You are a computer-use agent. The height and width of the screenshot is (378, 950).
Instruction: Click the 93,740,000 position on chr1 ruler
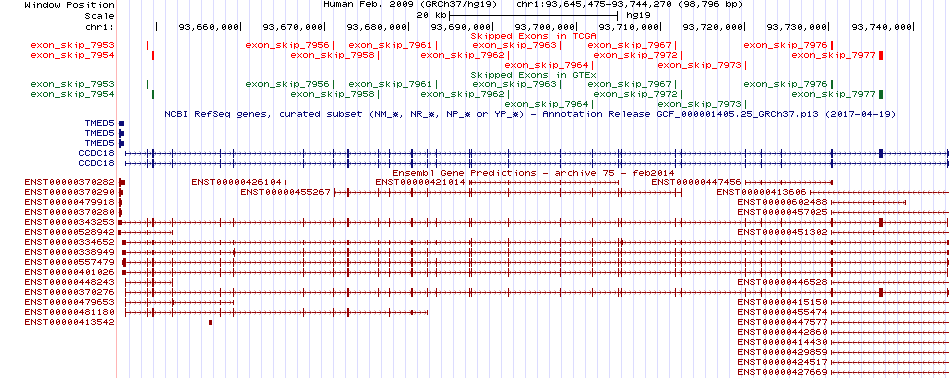[882, 27]
